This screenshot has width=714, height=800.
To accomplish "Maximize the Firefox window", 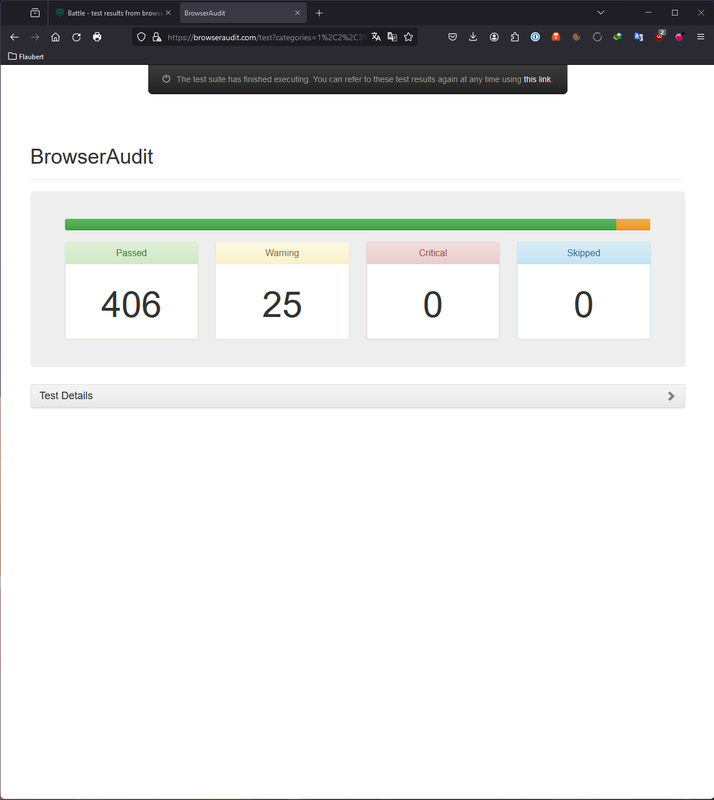I will pos(675,13).
